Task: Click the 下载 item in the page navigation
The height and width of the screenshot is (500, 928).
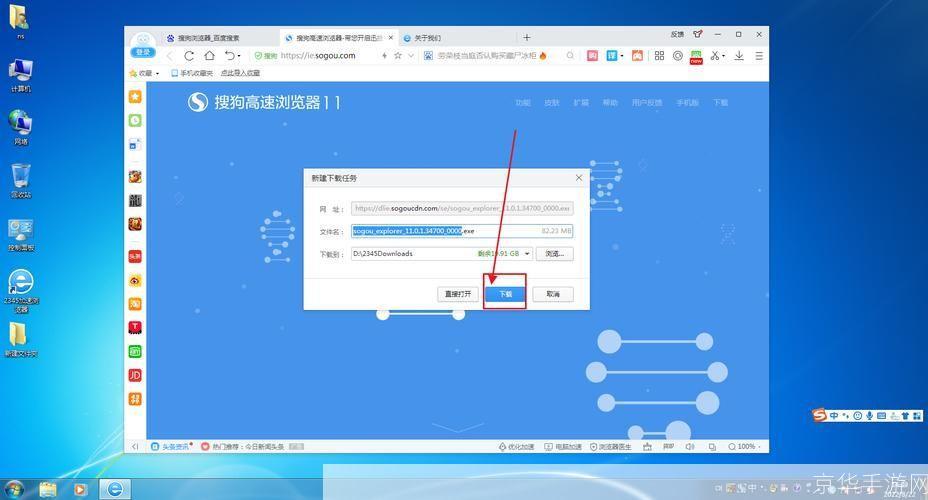Action: (x=720, y=103)
